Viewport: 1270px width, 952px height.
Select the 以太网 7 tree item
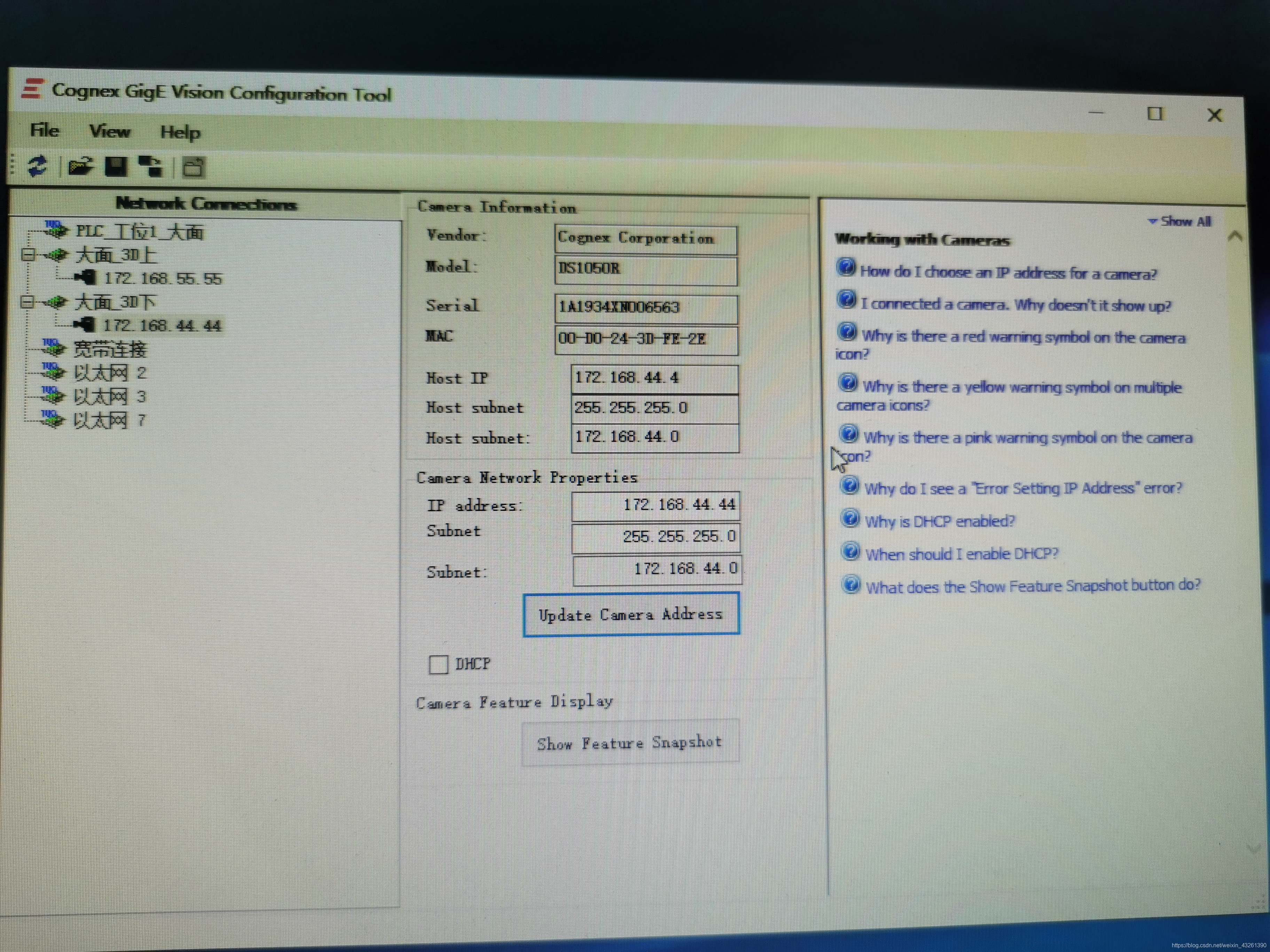pos(109,421)
